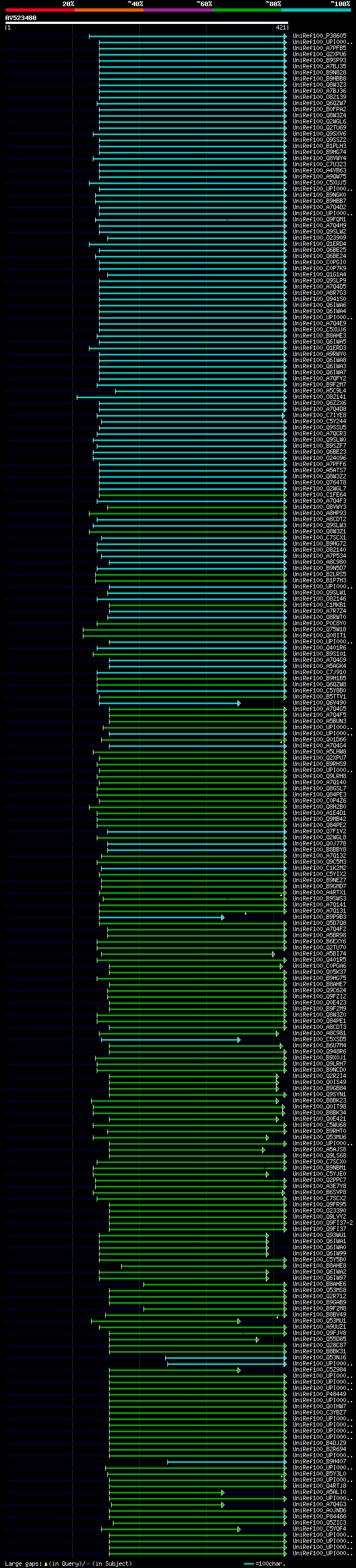Image resolution: width=356 pixels, height=1568 pixels.
Task: Select the UniRef100_P84466 entry
Action: point(319,1517)
